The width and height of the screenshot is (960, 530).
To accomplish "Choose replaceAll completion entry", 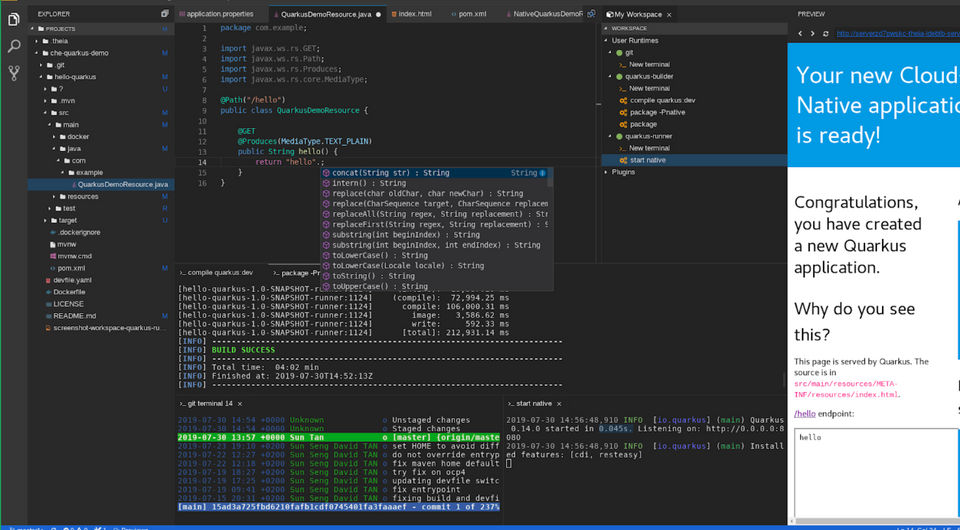I will [434, 214].
